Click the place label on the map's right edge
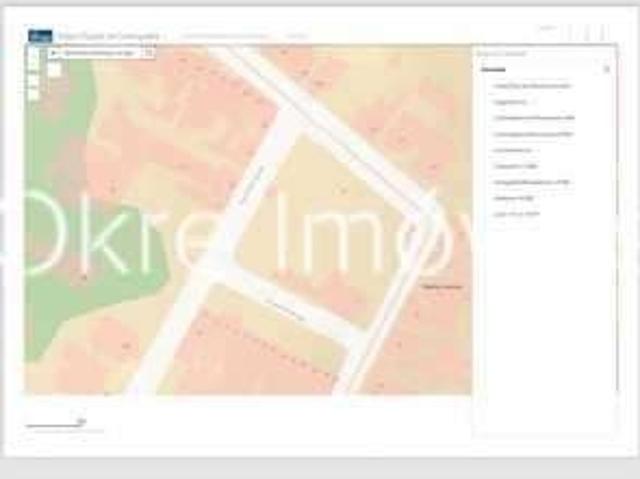The height and width of the screenshot is (479, 640). [442, 287]
